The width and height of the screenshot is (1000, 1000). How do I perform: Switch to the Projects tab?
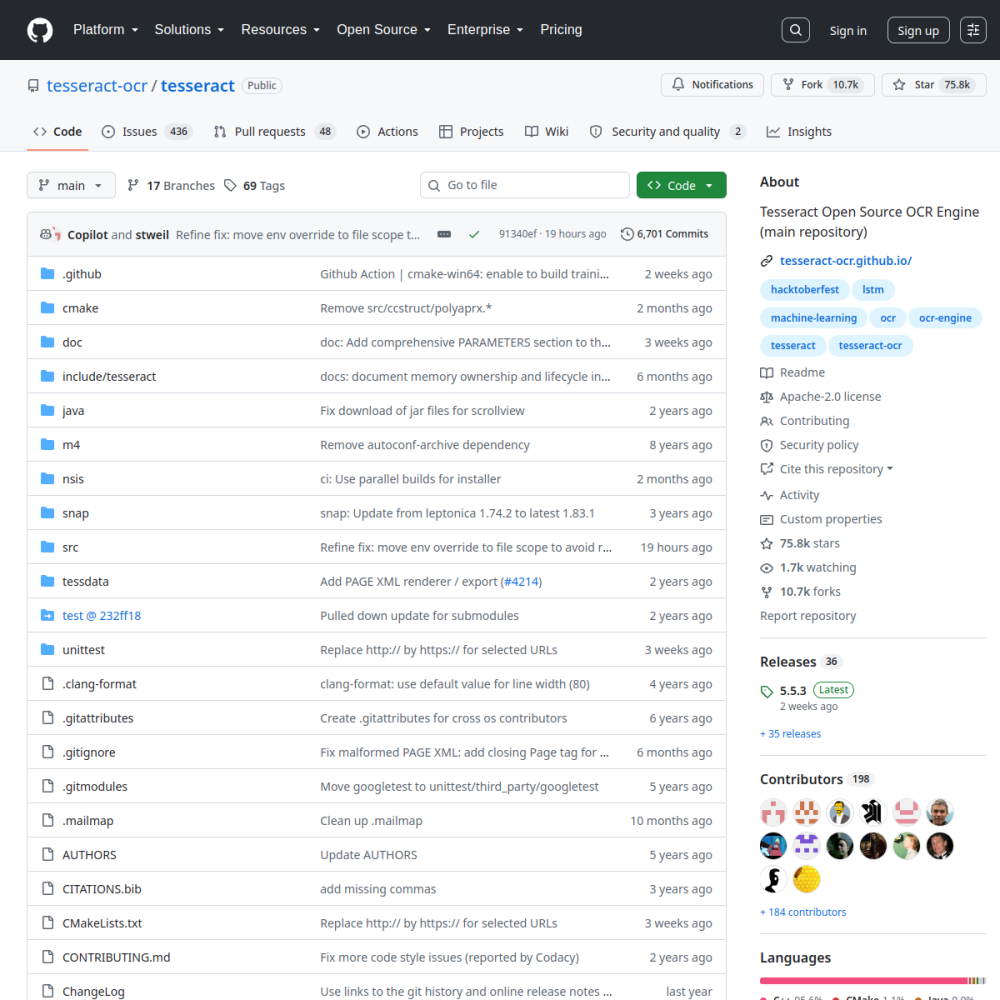tap(471, 131)
